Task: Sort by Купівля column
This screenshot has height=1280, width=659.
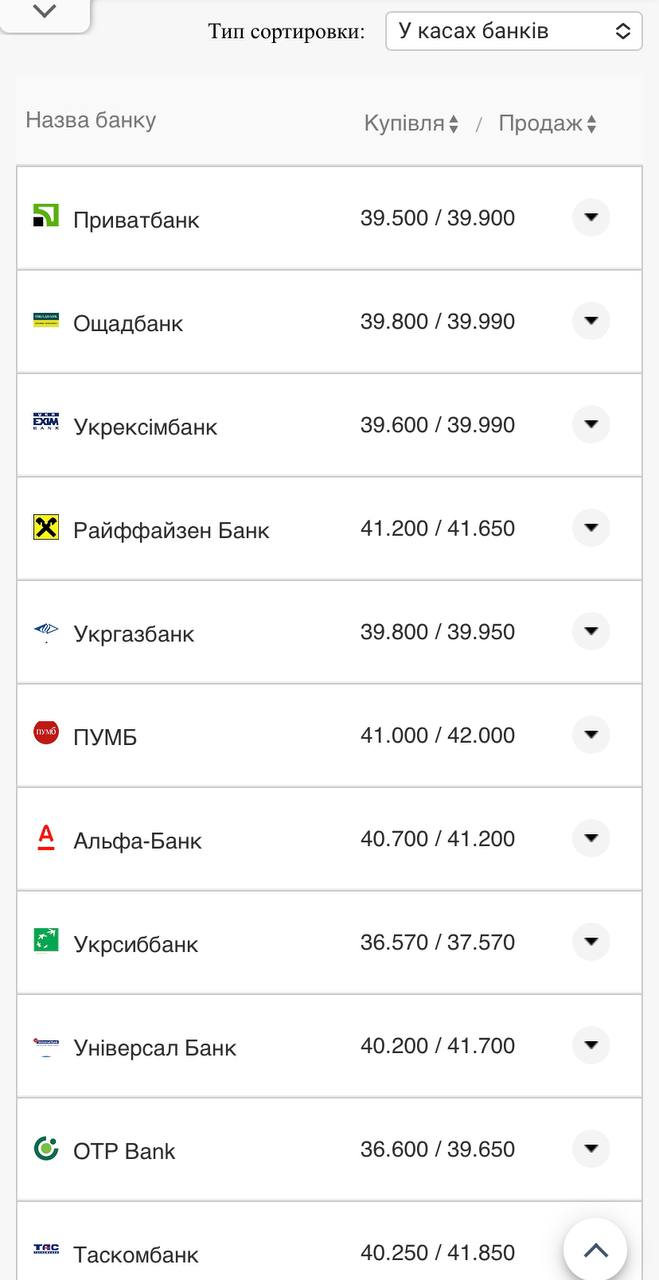Action: click(411, 124)
